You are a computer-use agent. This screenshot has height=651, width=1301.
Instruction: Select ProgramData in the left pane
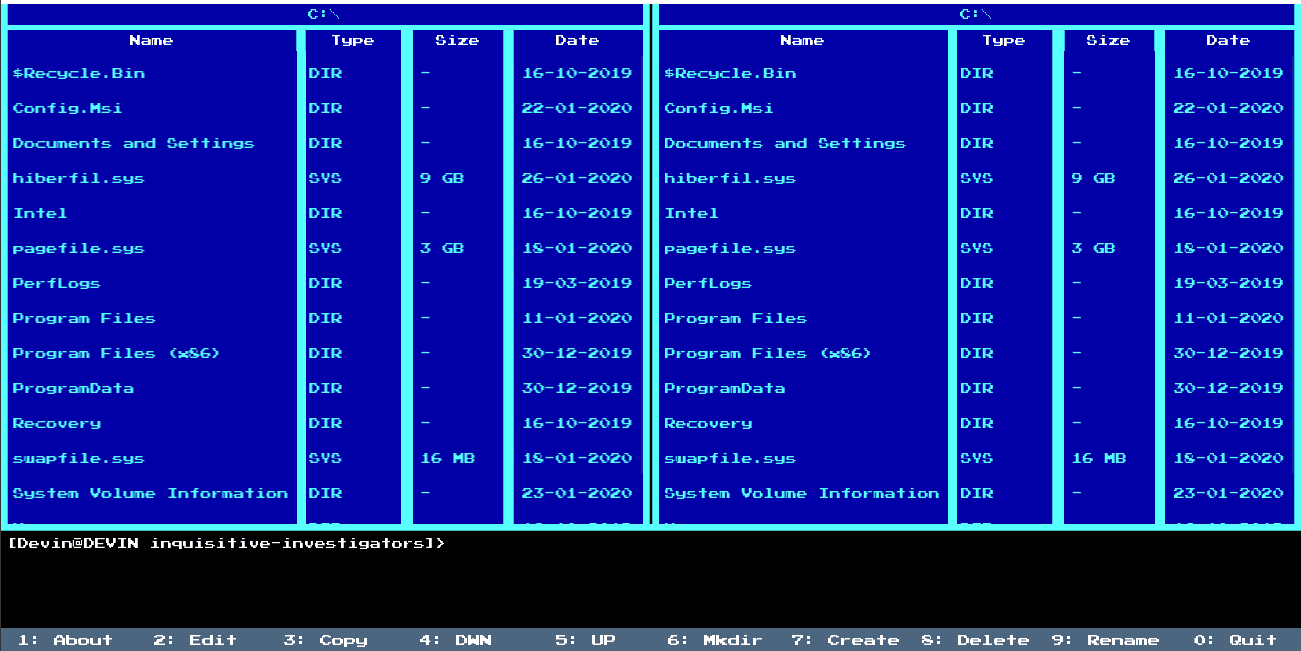tap(73, 388)
